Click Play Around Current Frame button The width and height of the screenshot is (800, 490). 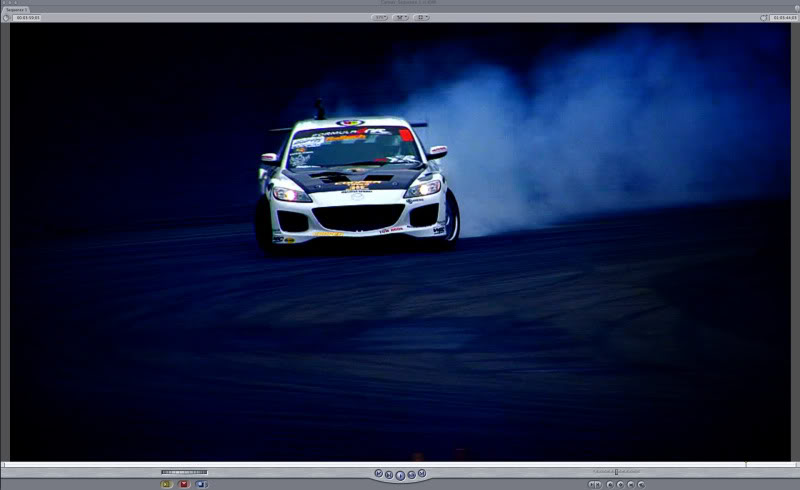(412, 475)
